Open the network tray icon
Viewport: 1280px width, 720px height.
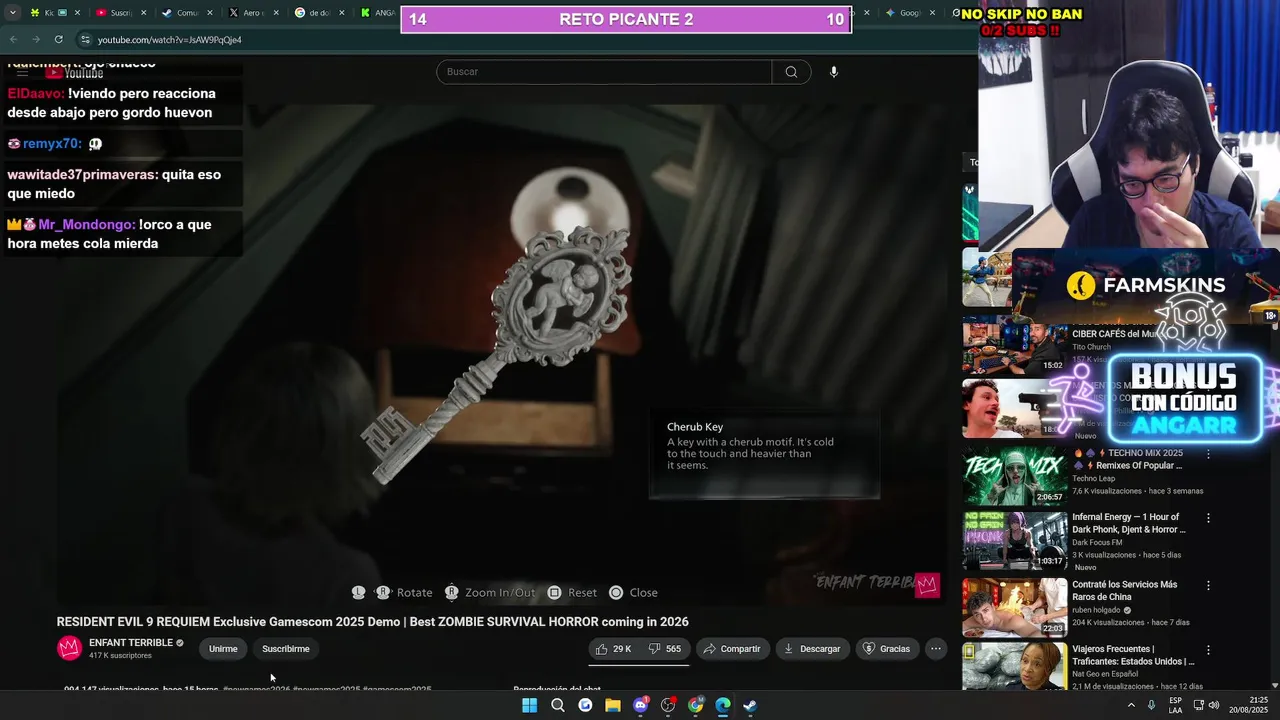pyautogui.click(x=1198, y=705)
